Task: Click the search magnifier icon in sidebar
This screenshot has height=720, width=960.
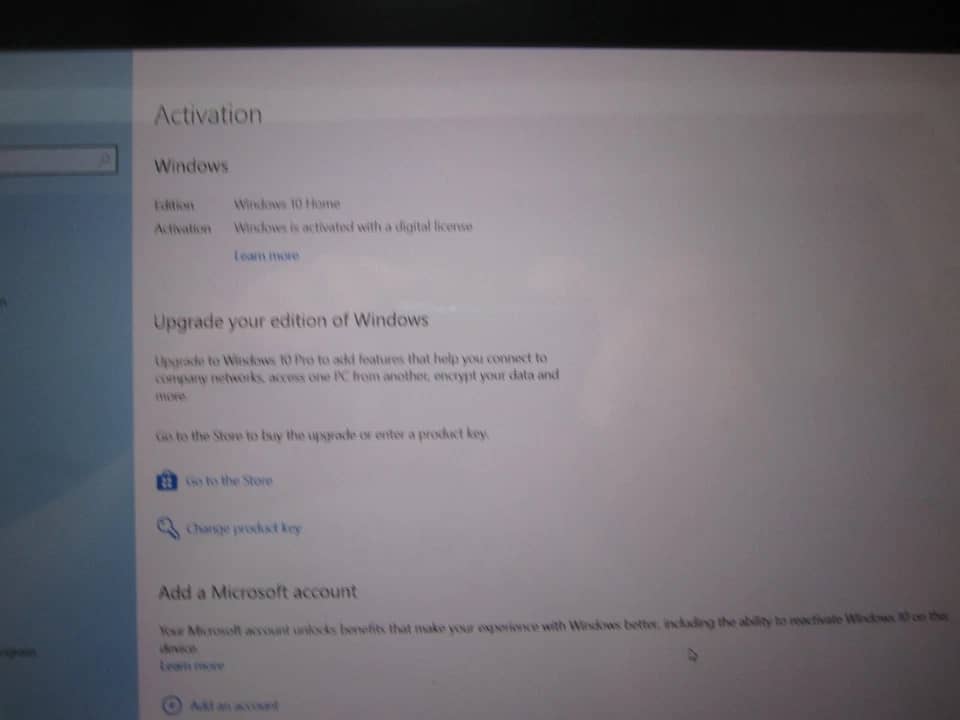Action: (x=105, y=159)
